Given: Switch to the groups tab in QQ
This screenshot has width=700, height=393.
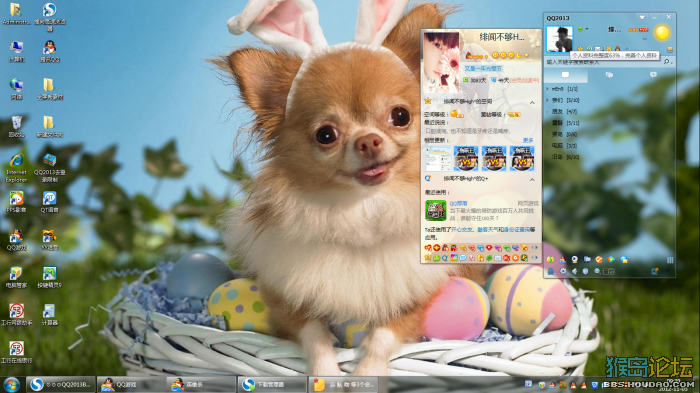Looking at the screenshot, I should click(x=609, y=75).
